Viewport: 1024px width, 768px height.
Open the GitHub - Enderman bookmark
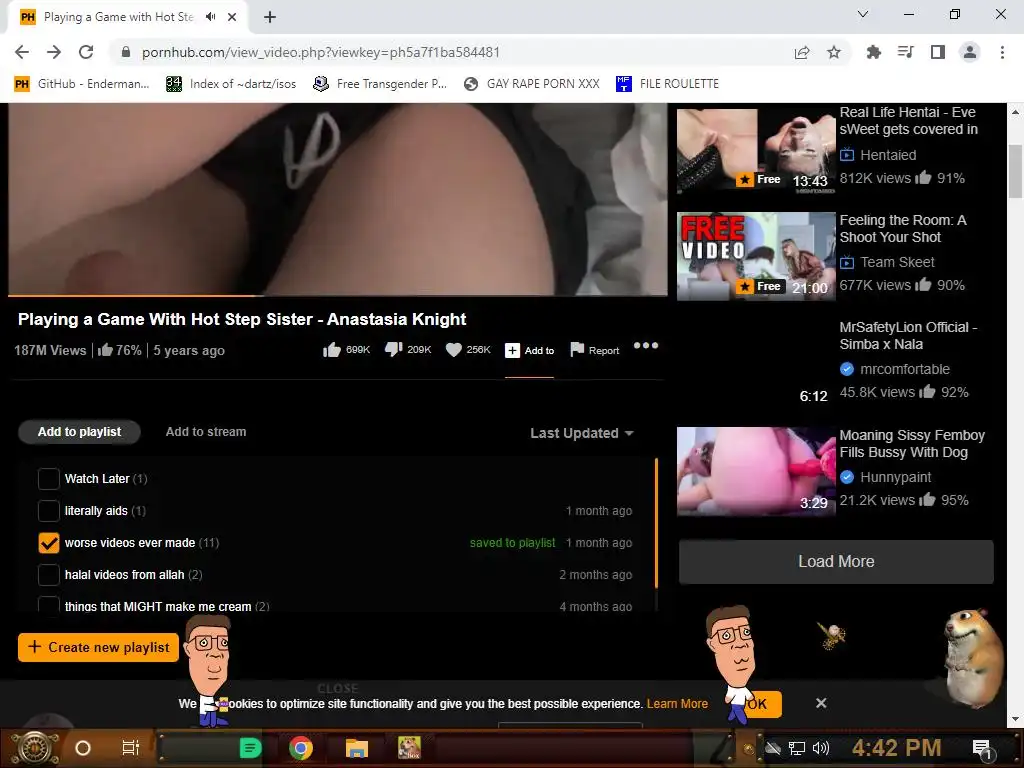click(x=82, y=84)
